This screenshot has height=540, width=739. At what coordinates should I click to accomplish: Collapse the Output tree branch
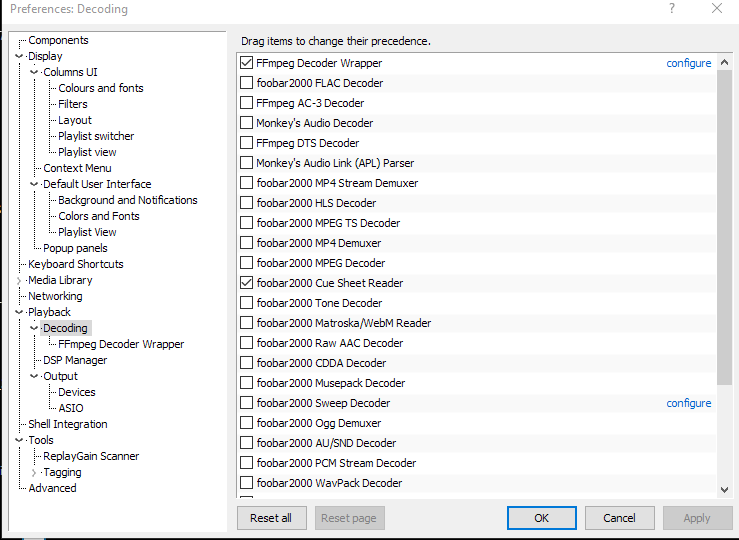(x=34, y=376)
